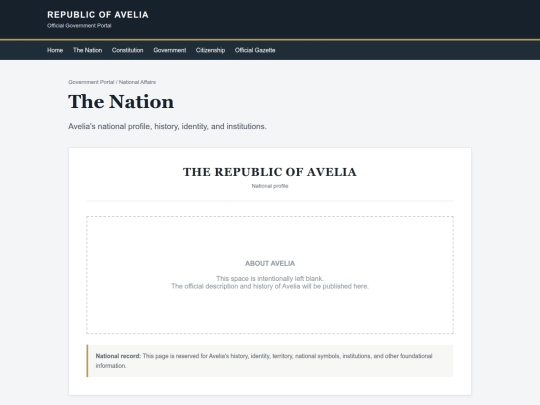The width and height of the screenshot is (540, 405).
Task: Click the Government Portal / National Affairs breadcrumb
Action: pos(112,82)
